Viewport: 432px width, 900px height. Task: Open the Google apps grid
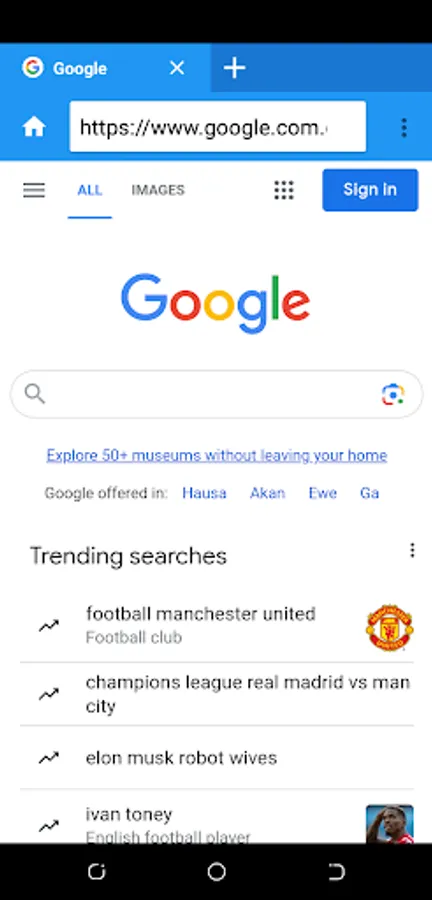point(284,190)
